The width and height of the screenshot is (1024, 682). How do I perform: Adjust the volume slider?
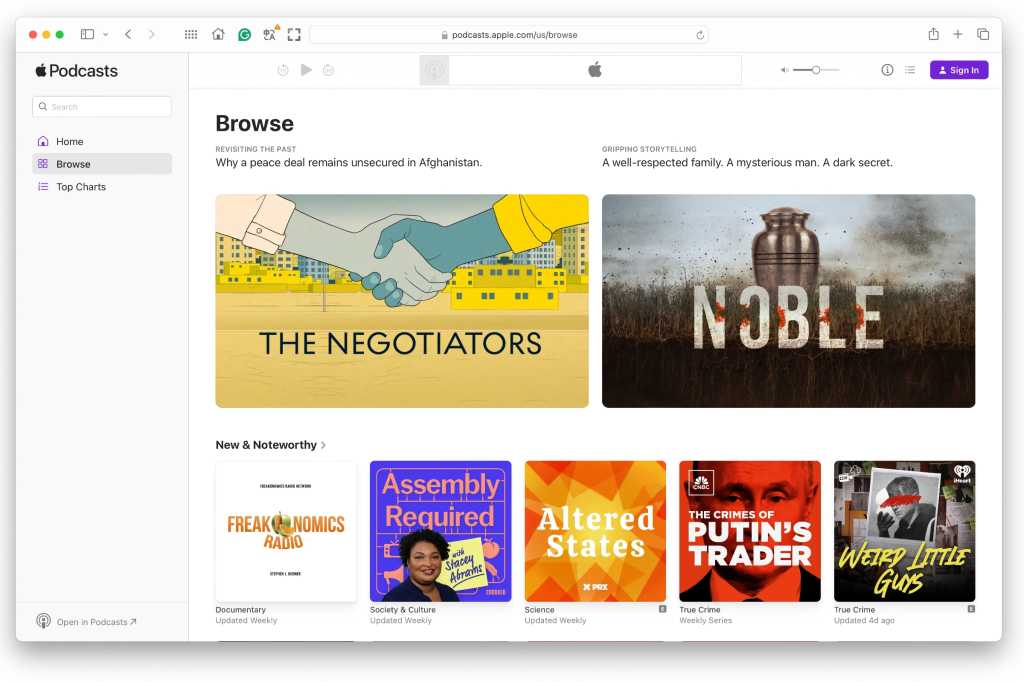tap(816, 70)
